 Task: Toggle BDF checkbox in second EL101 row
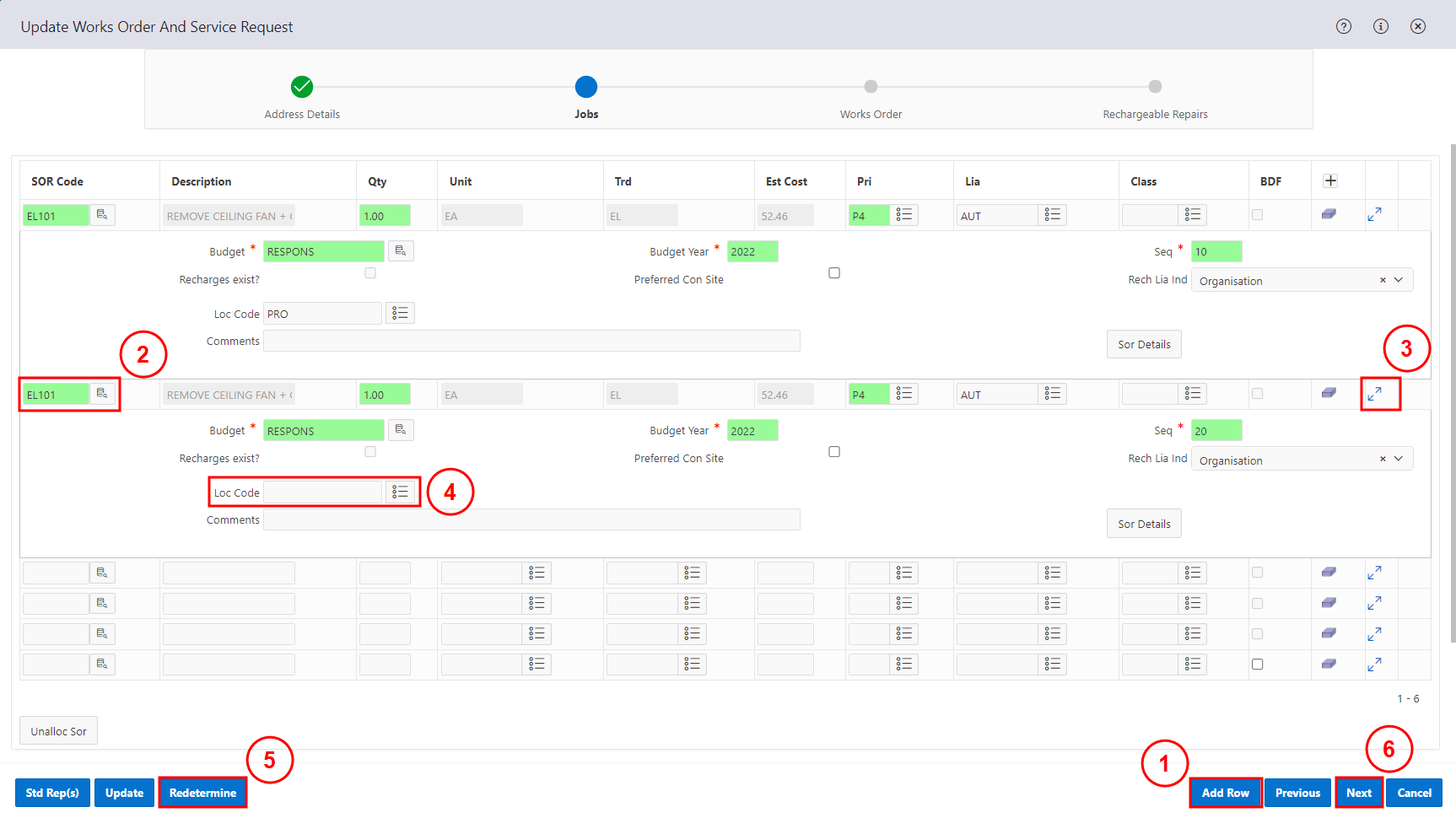1258,394
